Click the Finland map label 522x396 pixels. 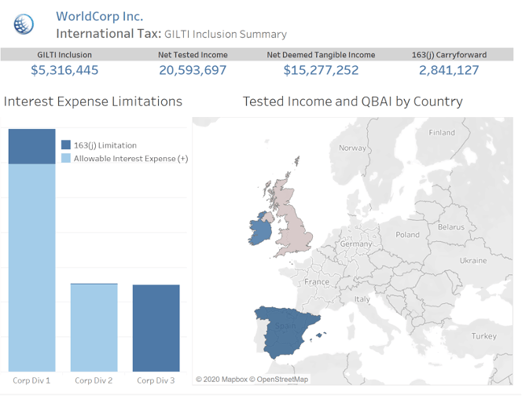442,133
